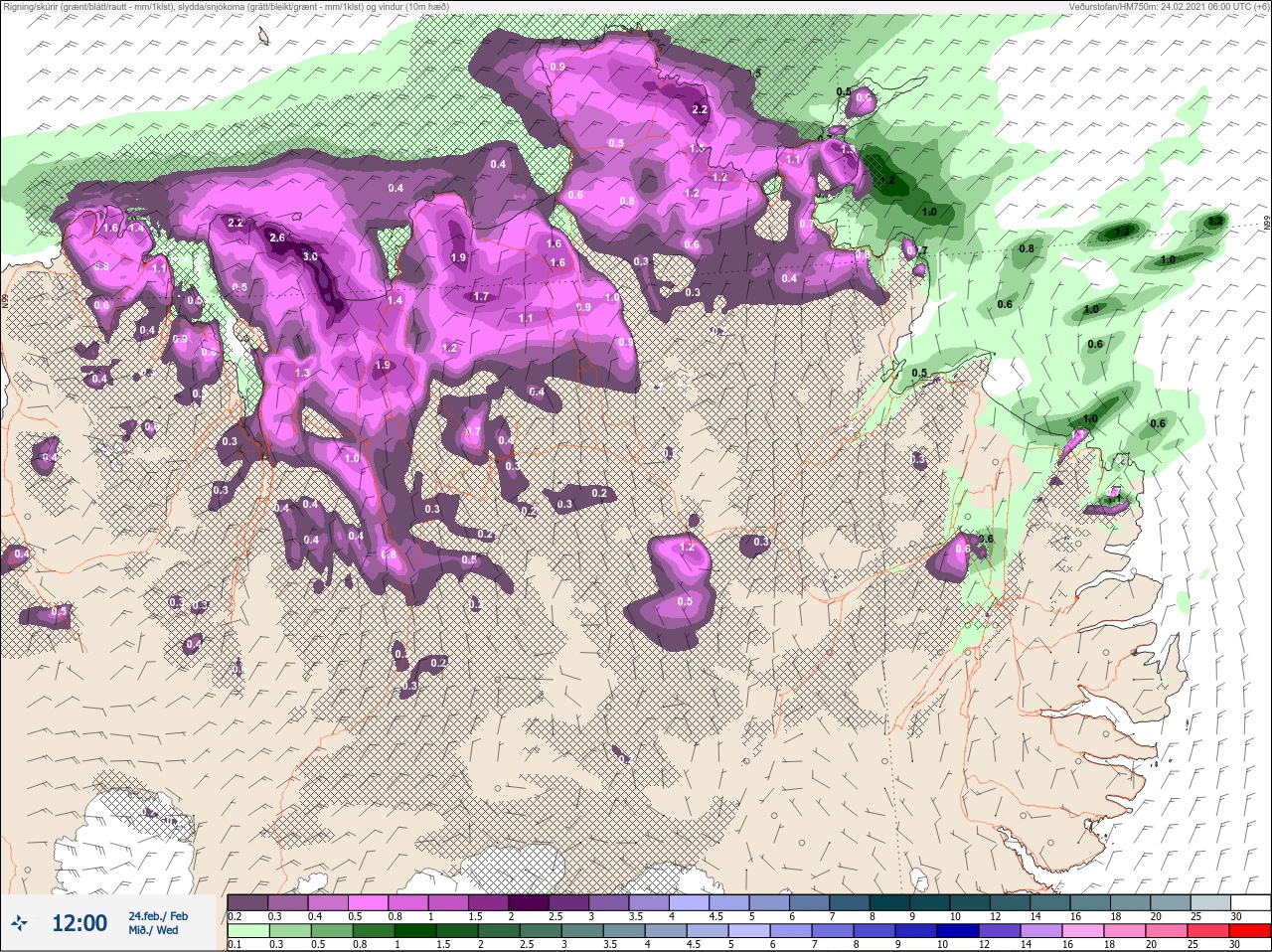Image resolution: width=1272 pixels, height=952 pixels.
Task: Select the date text 24.feb./ Feb
Action: point(157,915)
